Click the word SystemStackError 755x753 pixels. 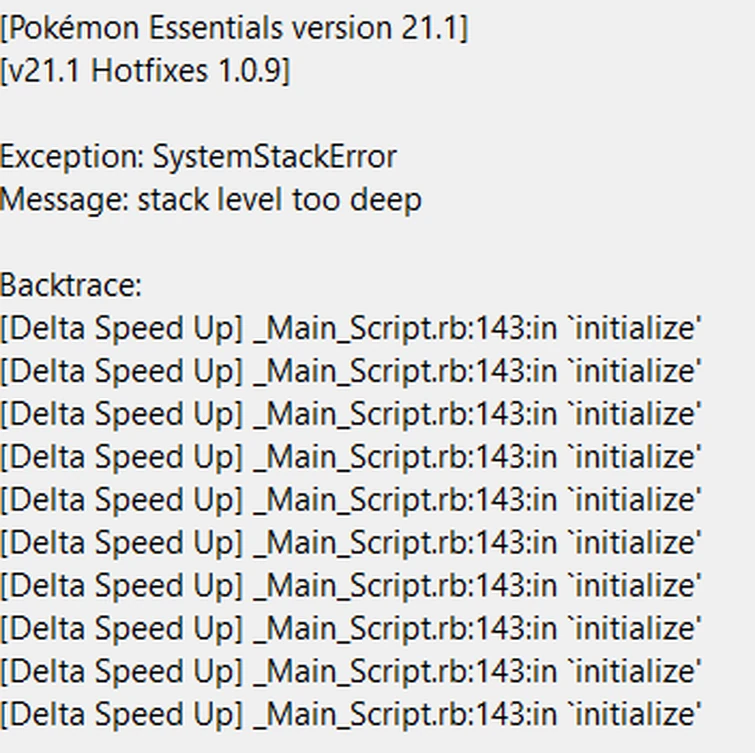tap(274, 157)
